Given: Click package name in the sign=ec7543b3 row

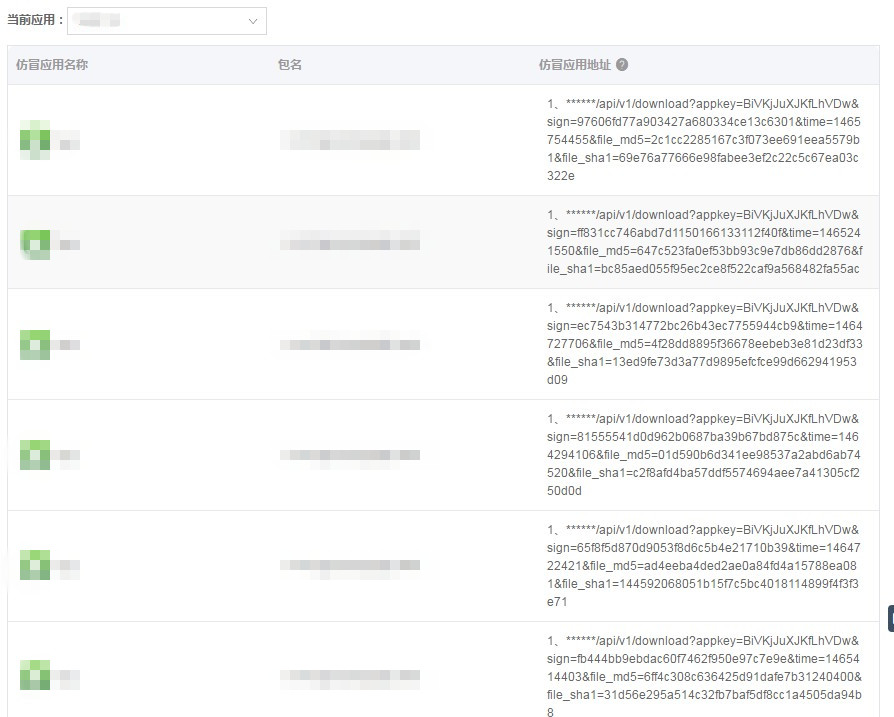Looking at the screenshot, I should pyautogui.click(x=349, y=344).
